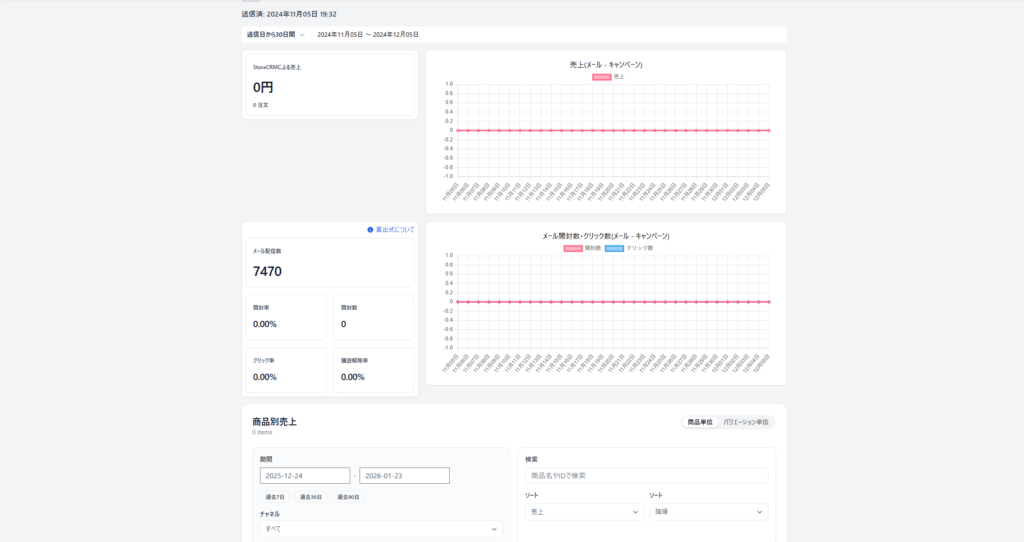Switch to the 商品単位 tab
Image resolution: width=1024 pixels, height=542 pixels.
point(700,422)
